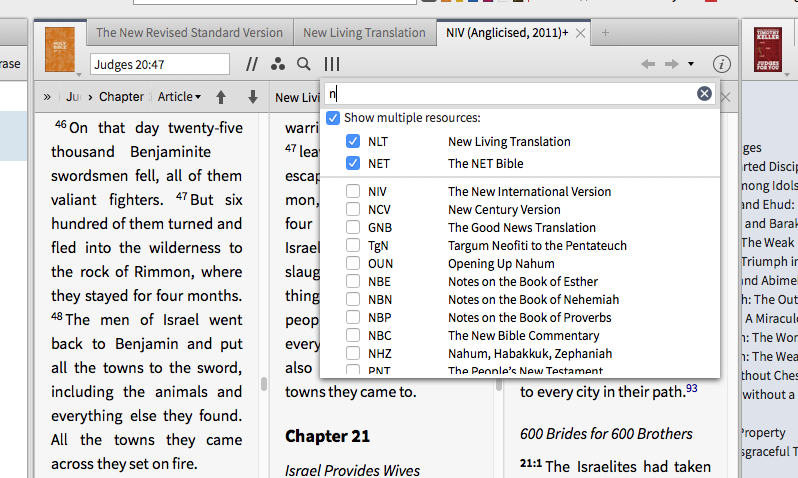Open the Article dropdown in locator bar
This screenshot has width=798, height=478.
click(179, 97)
